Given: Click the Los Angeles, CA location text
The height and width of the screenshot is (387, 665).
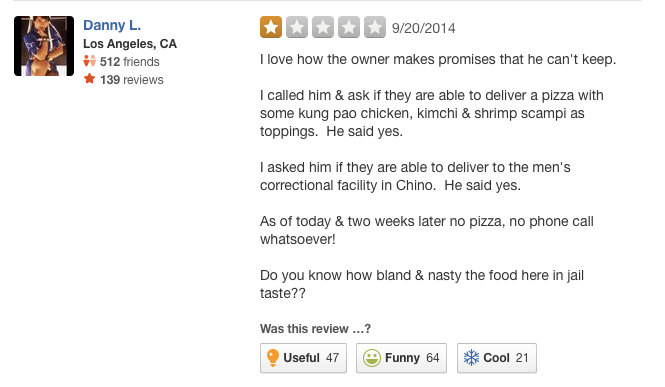Looking at the screenshot, I should pyautogui.click(x=130, y=44).
